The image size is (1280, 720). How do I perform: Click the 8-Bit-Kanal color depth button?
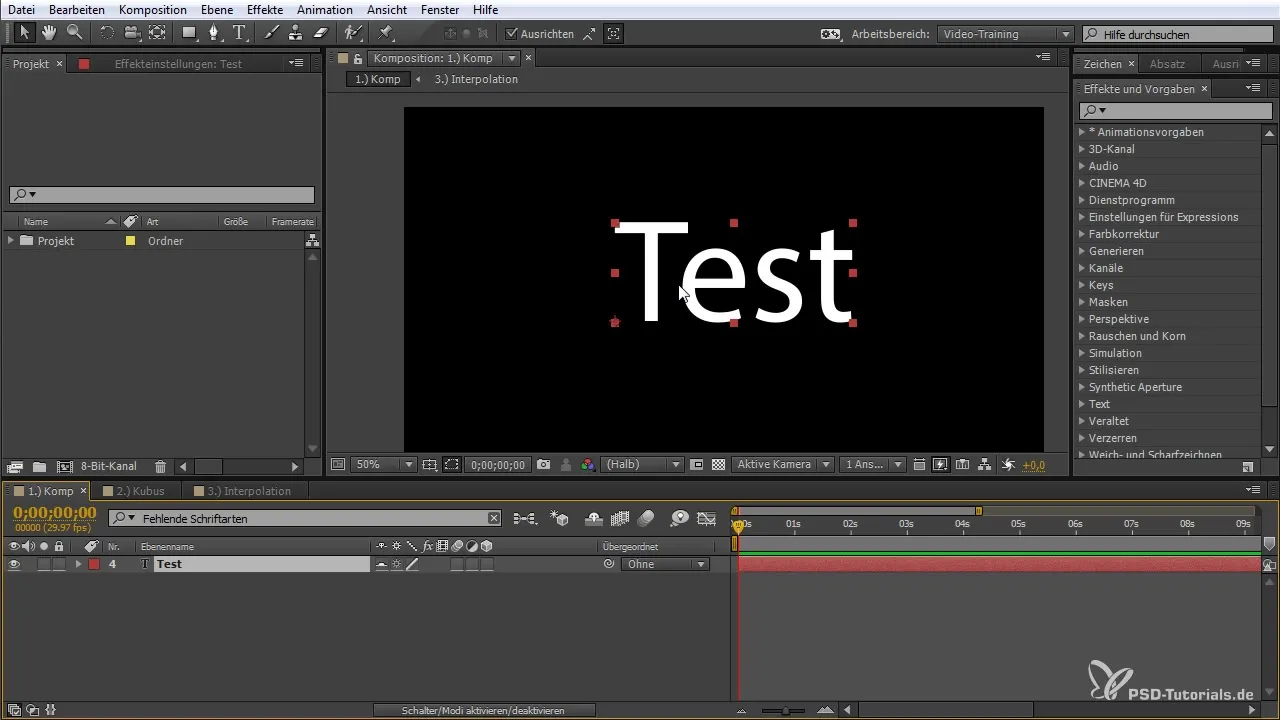tap(109, 467)
